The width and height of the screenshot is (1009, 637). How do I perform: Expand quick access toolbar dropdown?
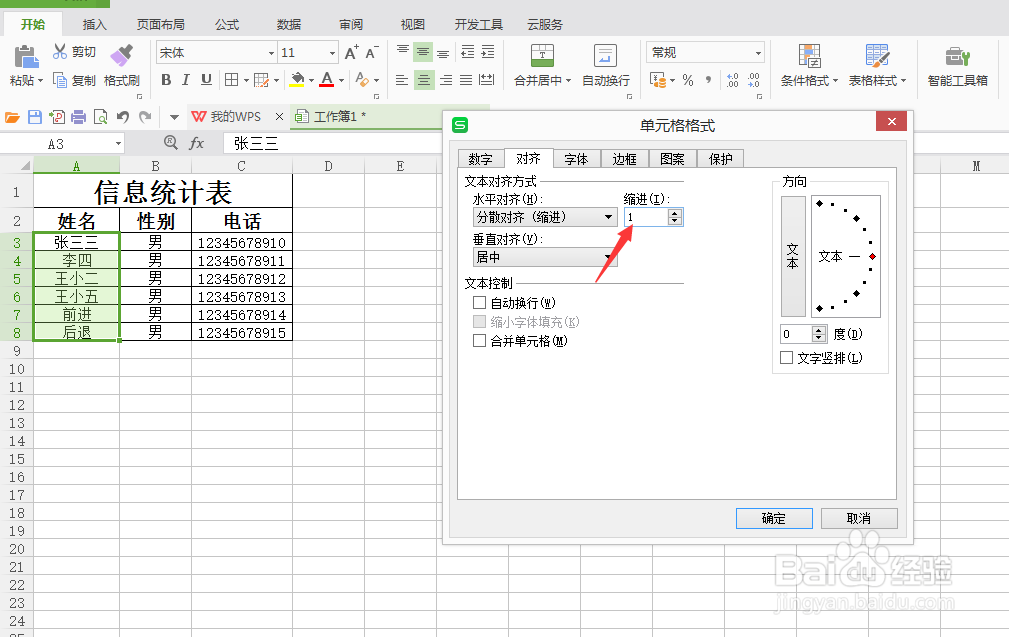(x=174, y=117)
